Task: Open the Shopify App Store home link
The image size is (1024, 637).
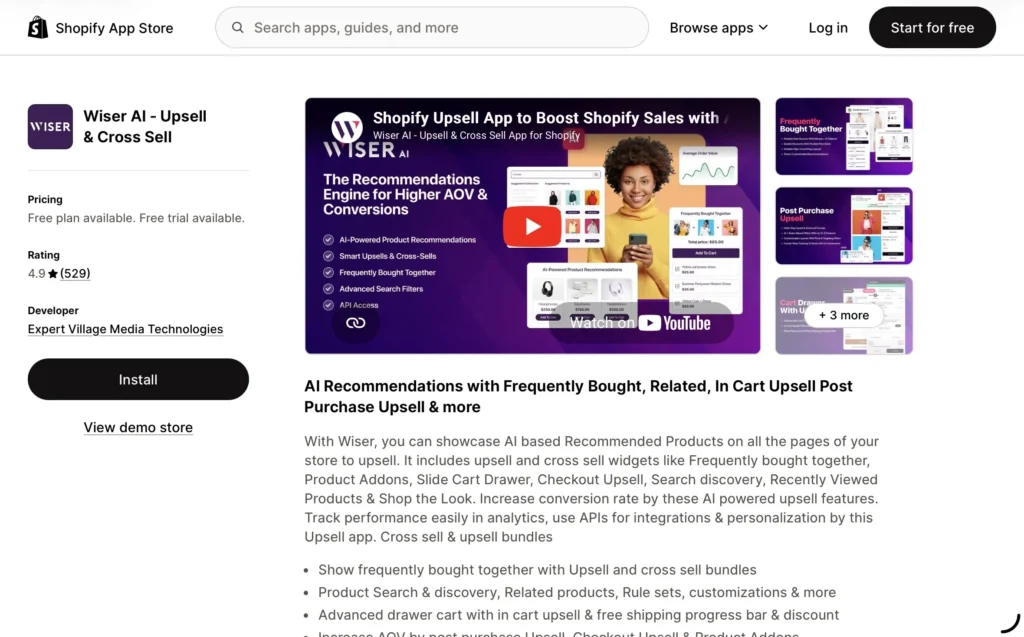Action: 101,27
